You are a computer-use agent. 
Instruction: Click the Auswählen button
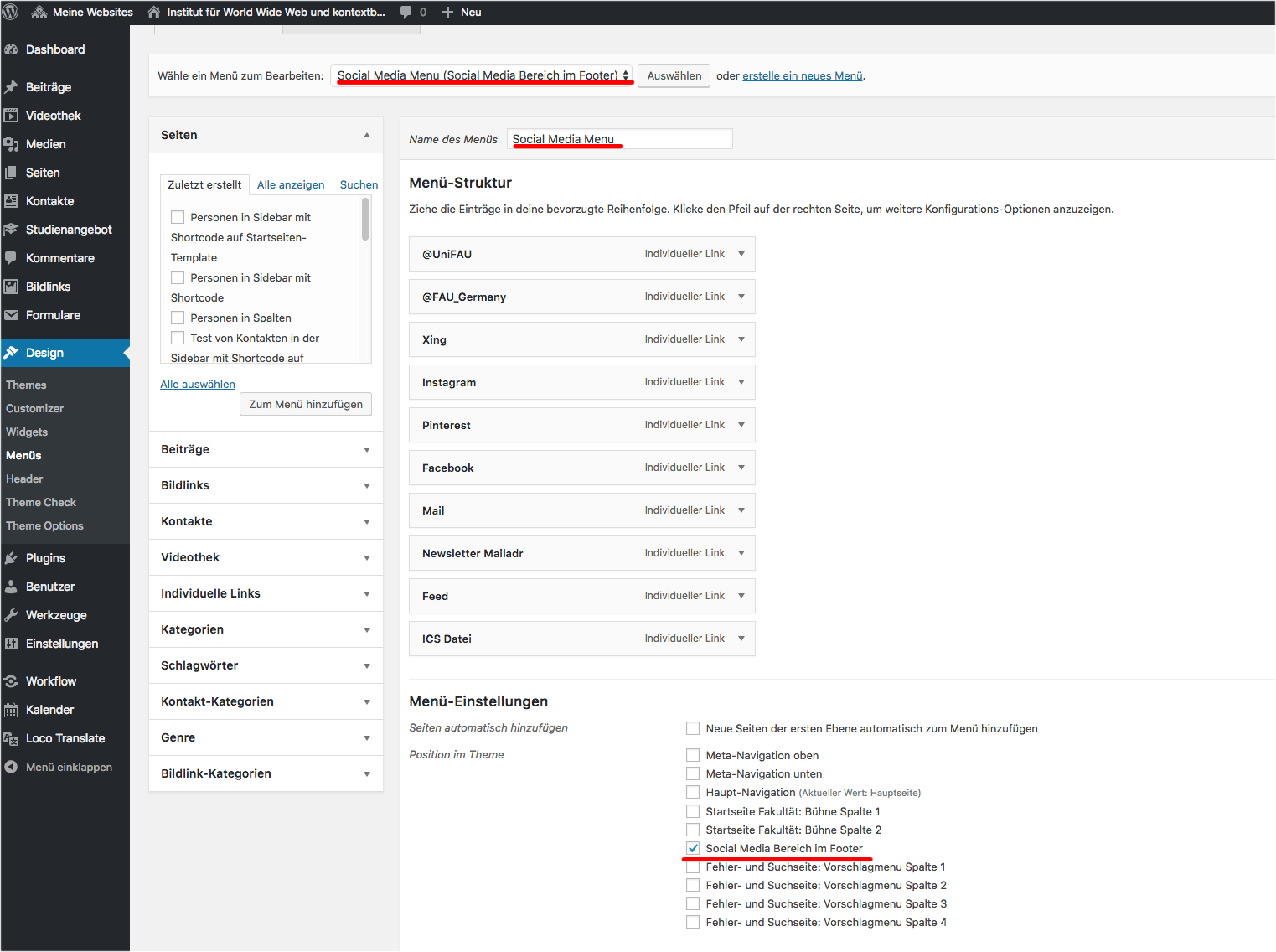(673, 75)
